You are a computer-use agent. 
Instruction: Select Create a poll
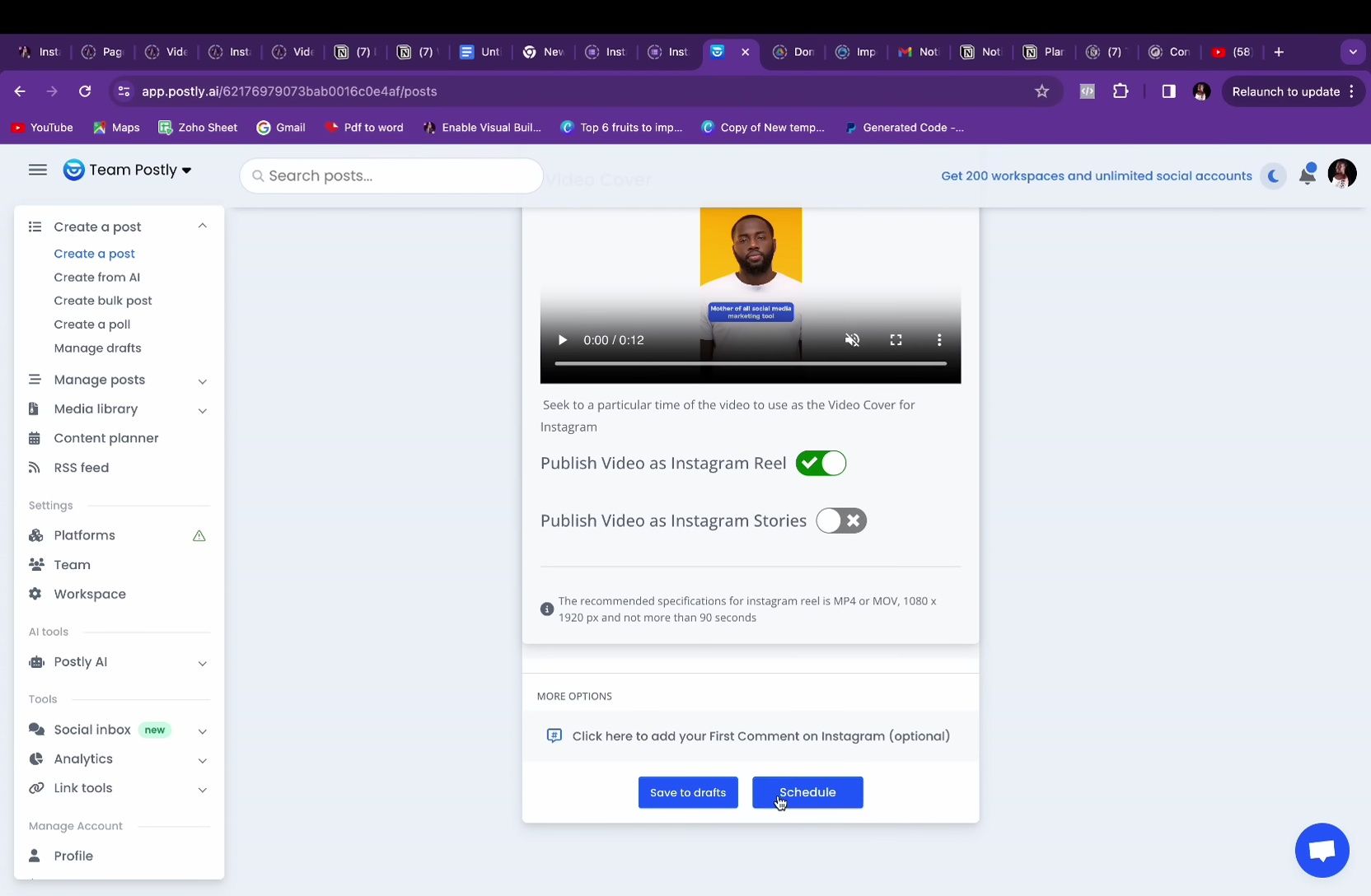[91, 324]
